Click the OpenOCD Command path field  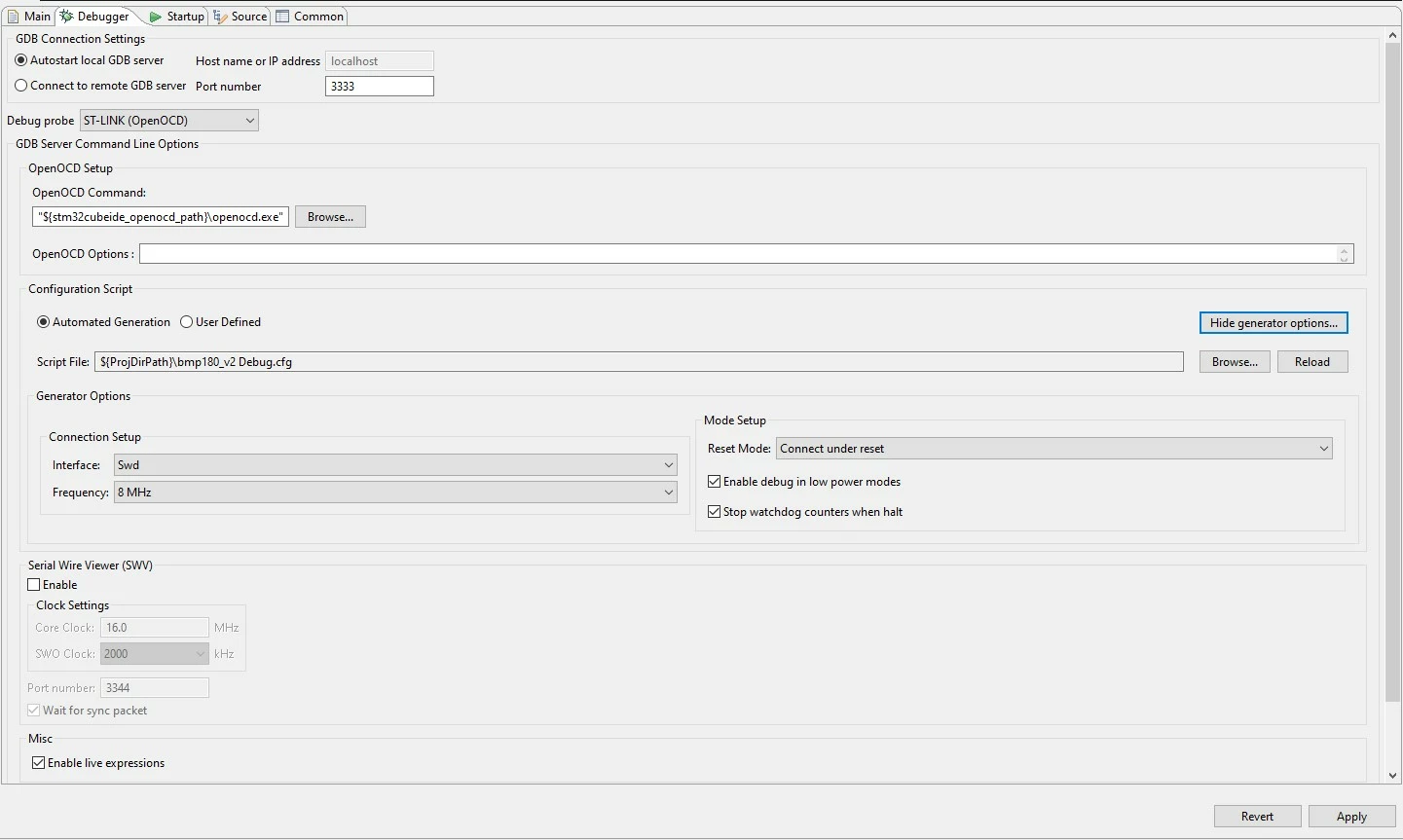[161, 217]
